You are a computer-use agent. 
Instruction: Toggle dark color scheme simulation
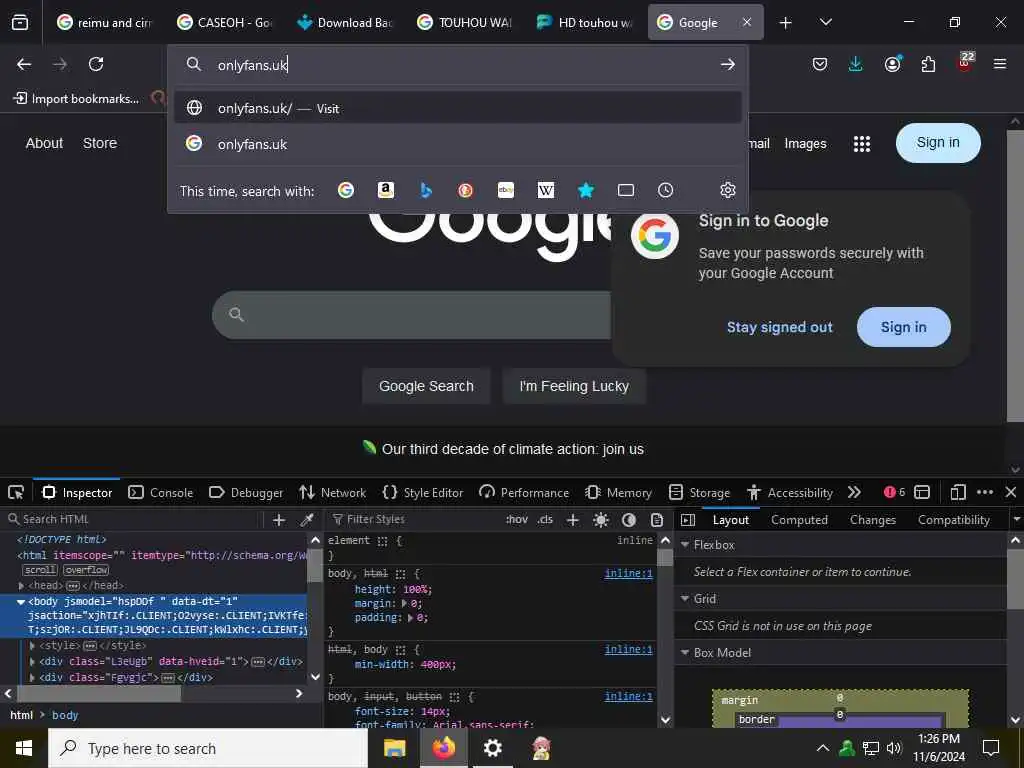tap(629, 520)
